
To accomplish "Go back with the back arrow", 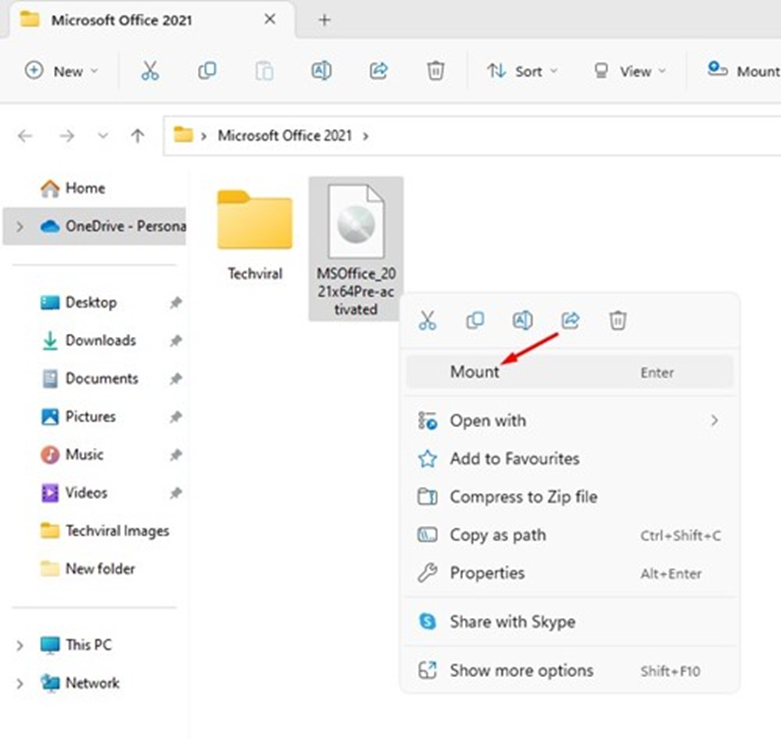I will [25, 135].
